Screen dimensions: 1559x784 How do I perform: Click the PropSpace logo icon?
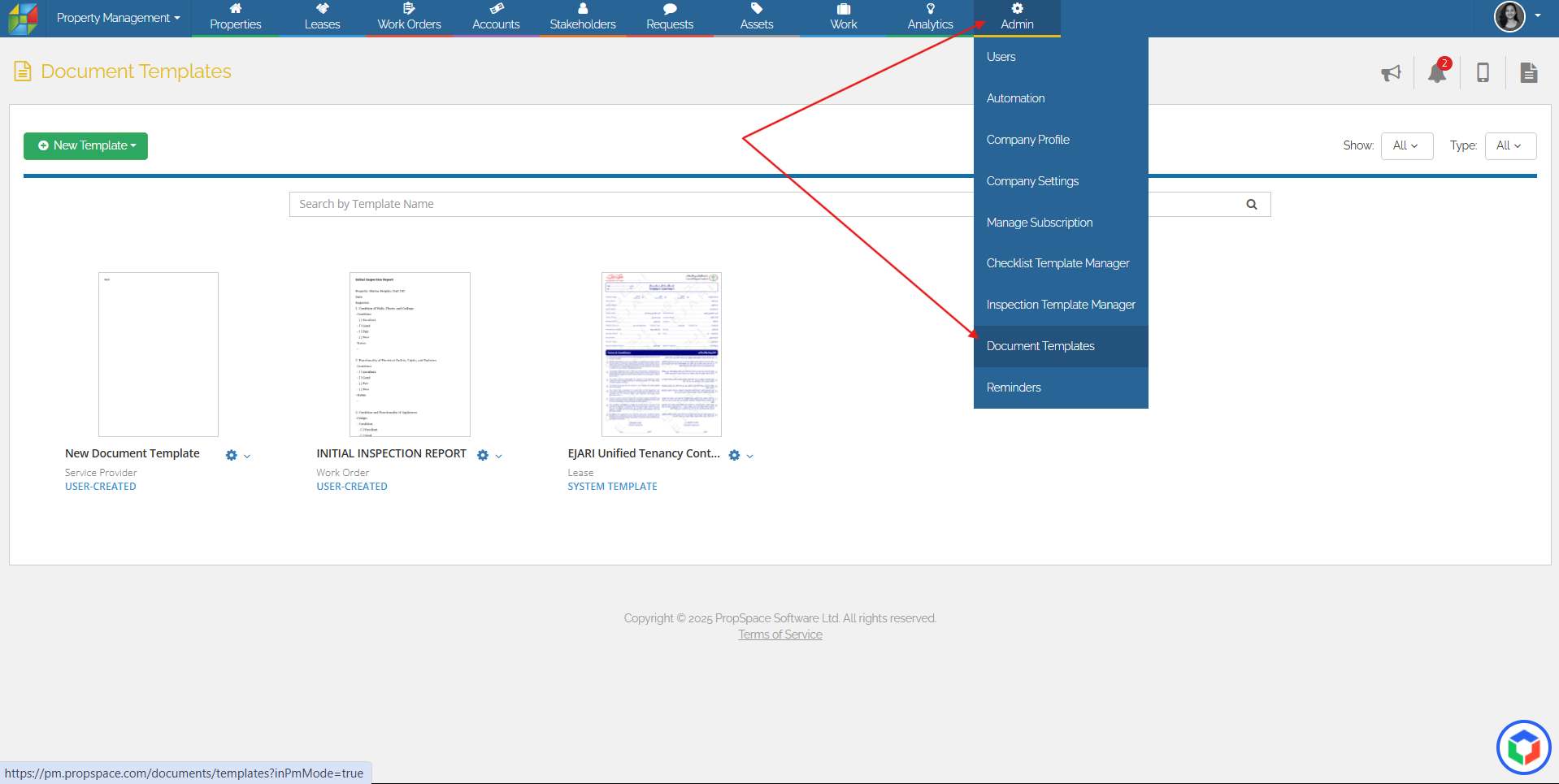[x=23, y=18]
